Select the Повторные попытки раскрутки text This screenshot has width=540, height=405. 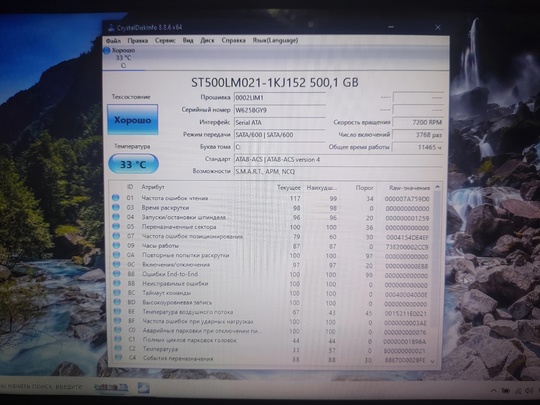[186, 255]
